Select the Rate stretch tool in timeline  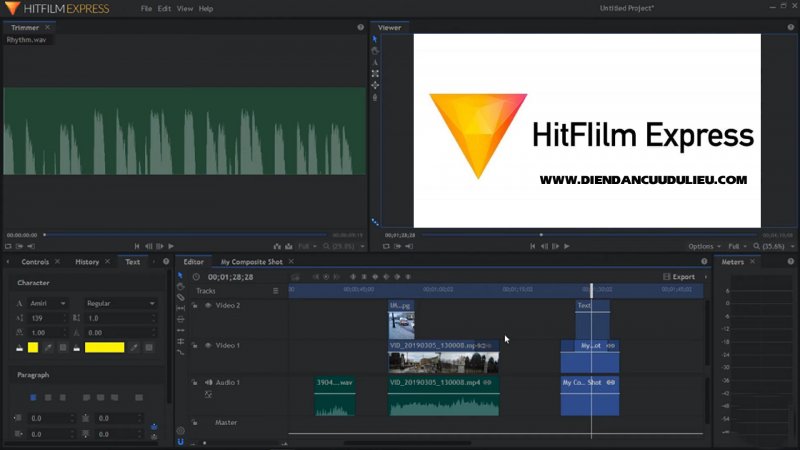coord(180,353)
